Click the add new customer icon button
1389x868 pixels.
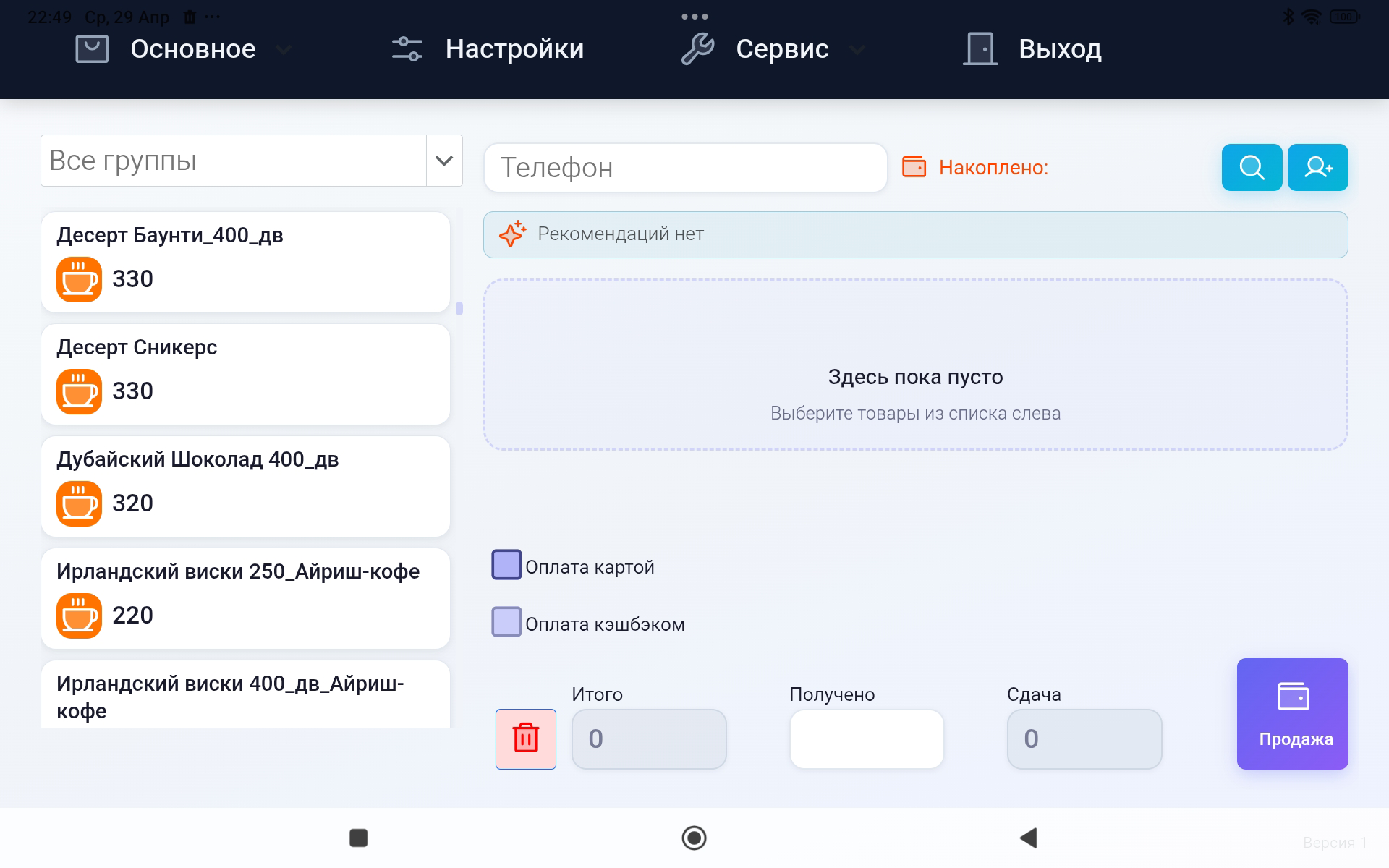coord(1318,167)
